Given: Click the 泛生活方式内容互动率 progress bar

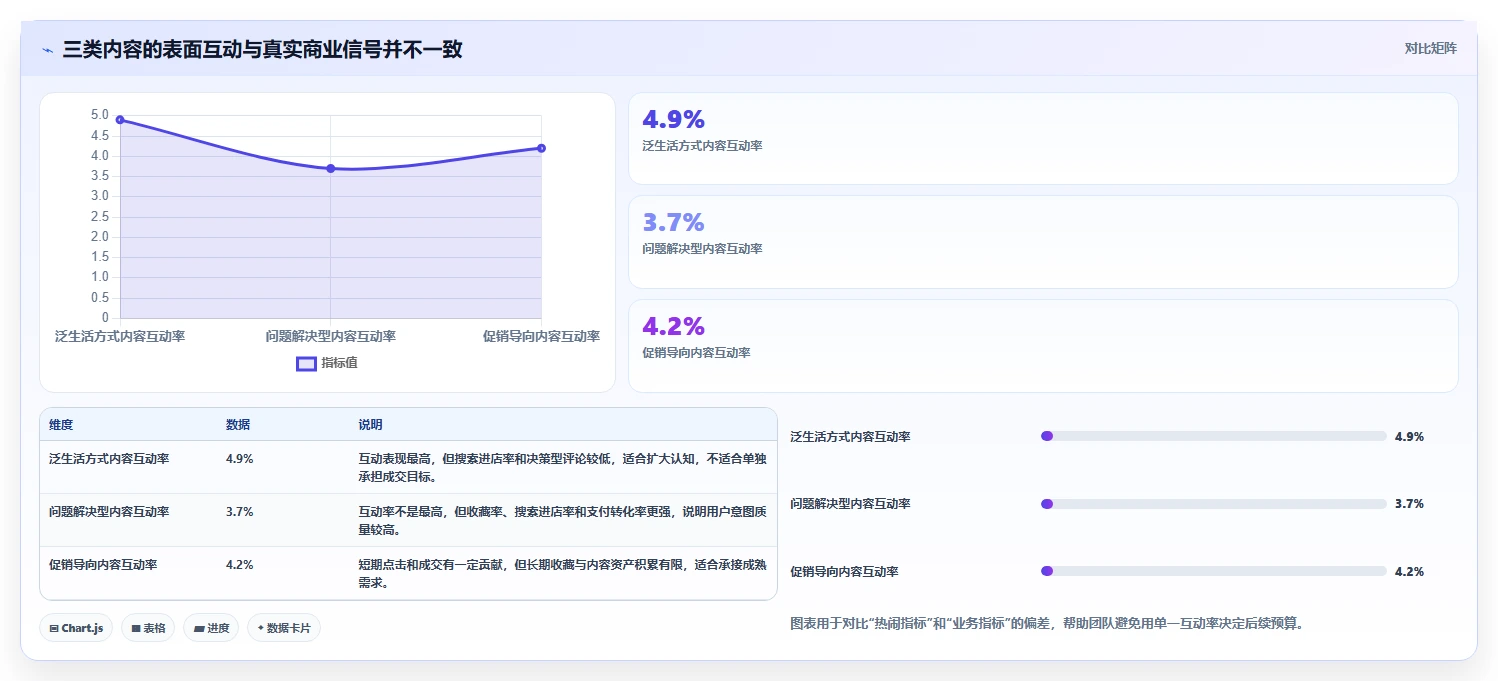Looking at the screenshot, I should tap(1214, 436).
